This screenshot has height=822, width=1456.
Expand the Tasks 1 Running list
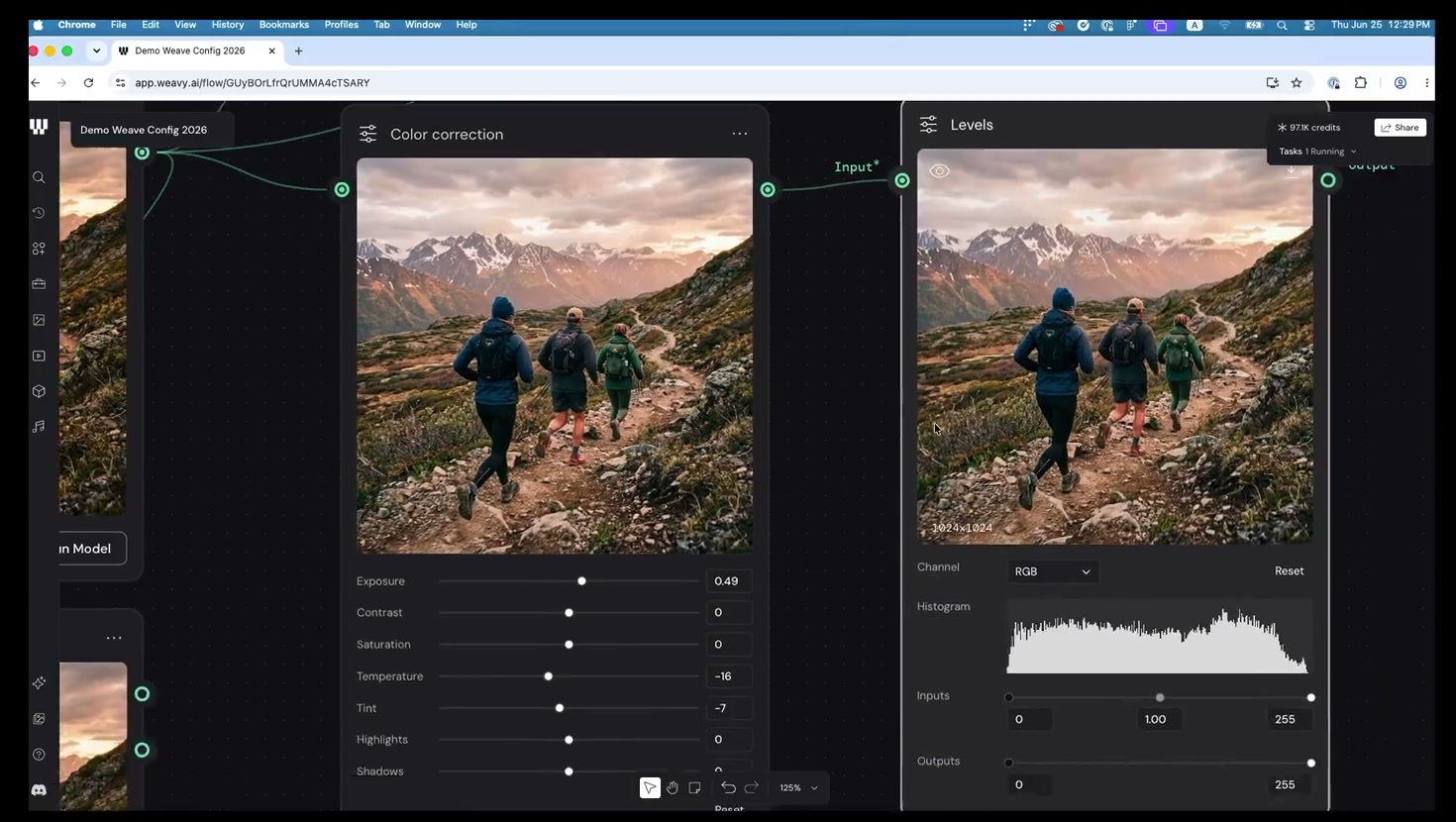tap(1317, 152)
